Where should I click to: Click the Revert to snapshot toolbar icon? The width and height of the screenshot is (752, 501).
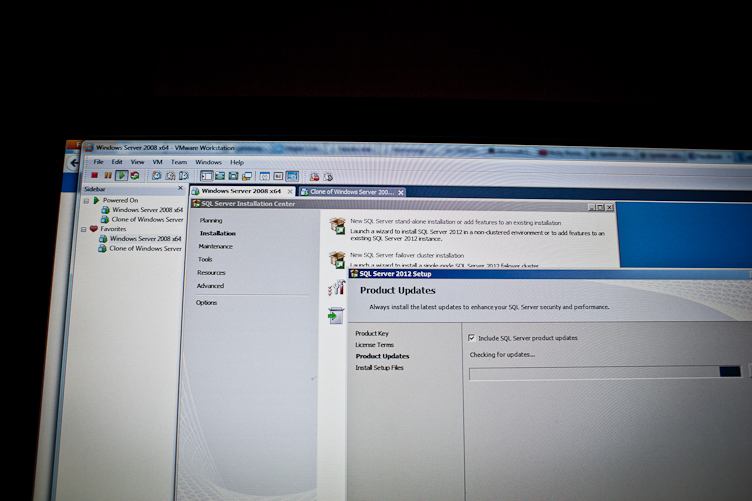coord(170,176)
